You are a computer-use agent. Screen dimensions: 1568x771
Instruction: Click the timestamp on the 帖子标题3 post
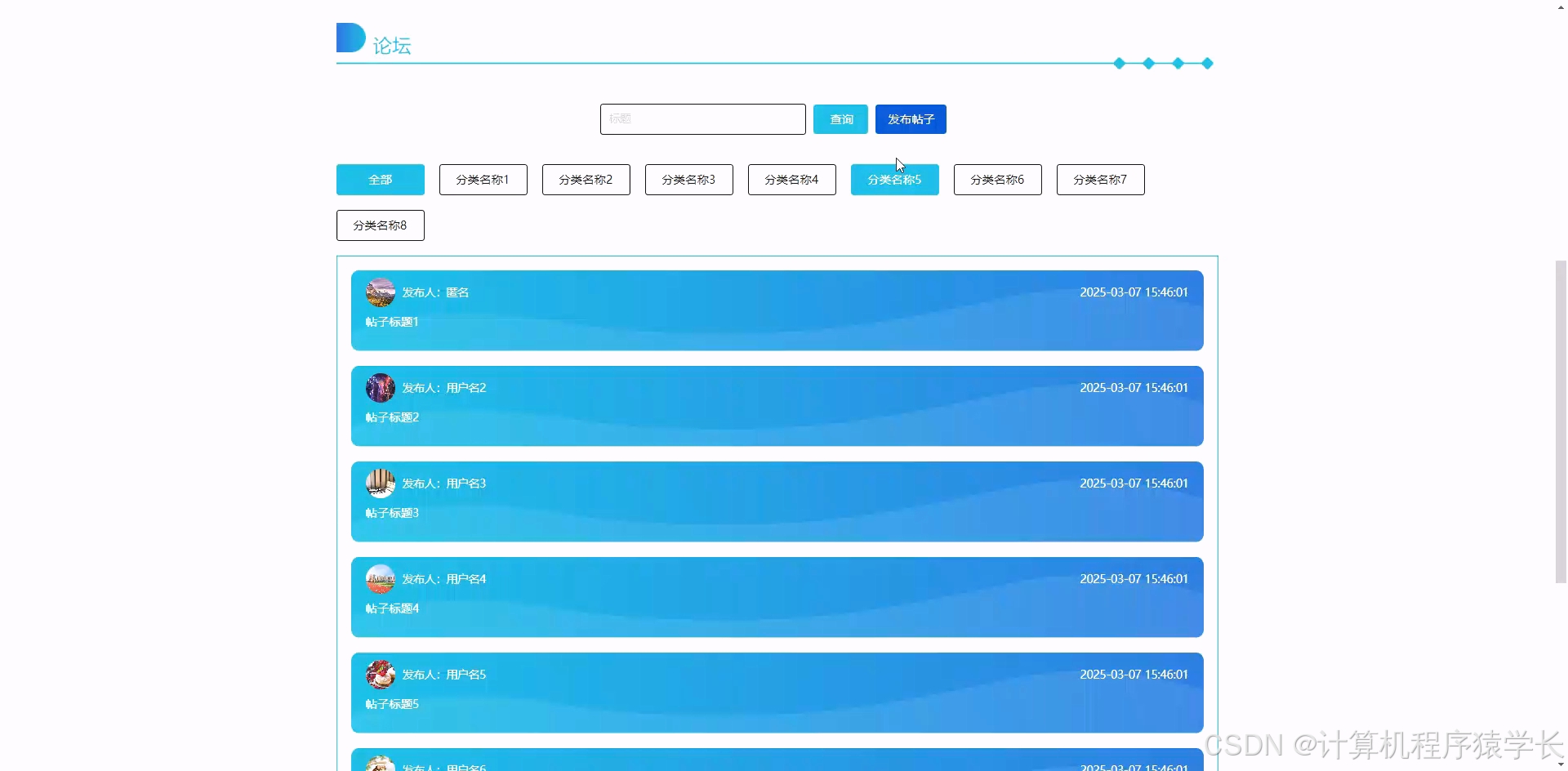1134,484
